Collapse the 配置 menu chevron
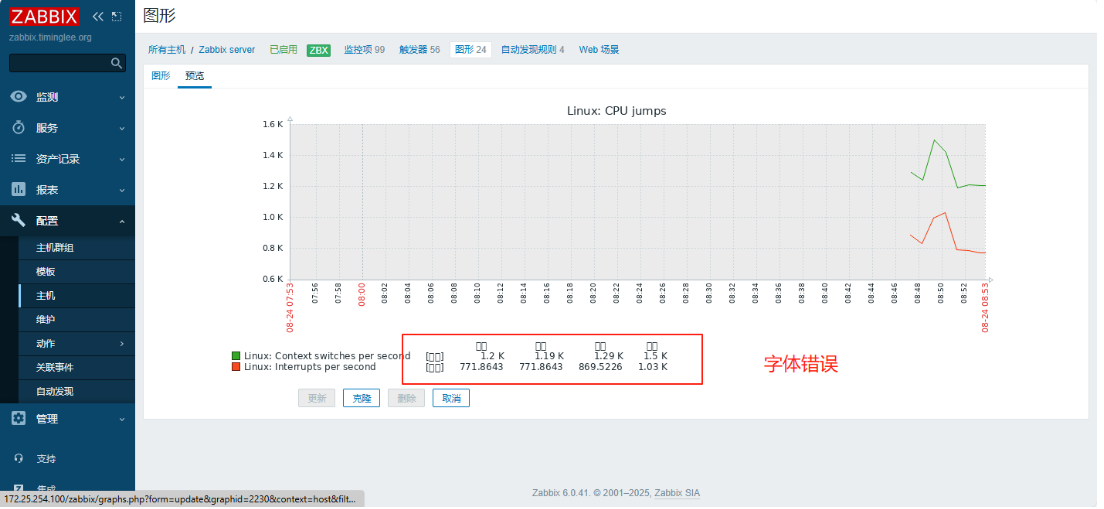Screen dimensions: 1104x509 click(x=122, y=221)
